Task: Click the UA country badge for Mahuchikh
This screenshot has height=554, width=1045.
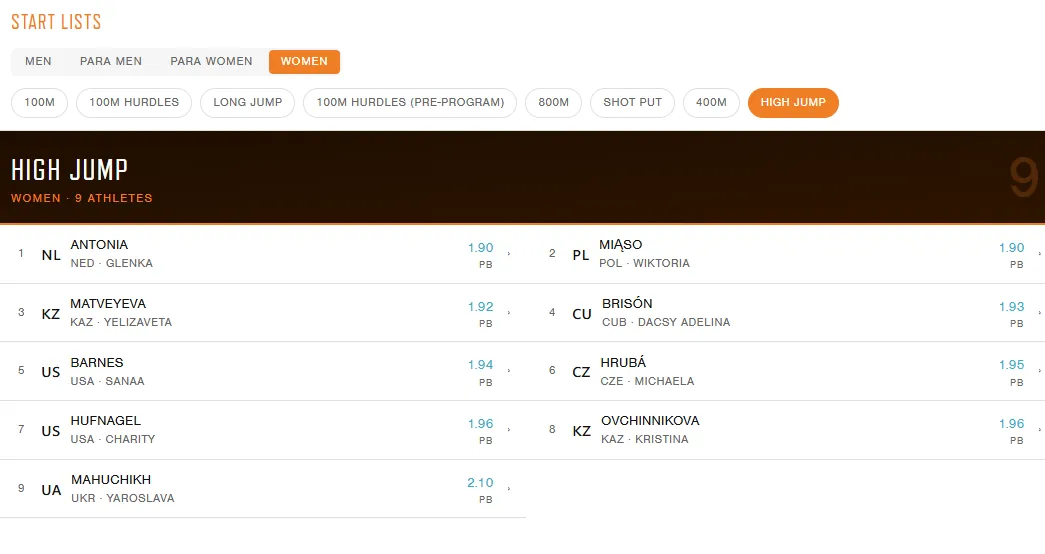Action: [x=51, y=491]
